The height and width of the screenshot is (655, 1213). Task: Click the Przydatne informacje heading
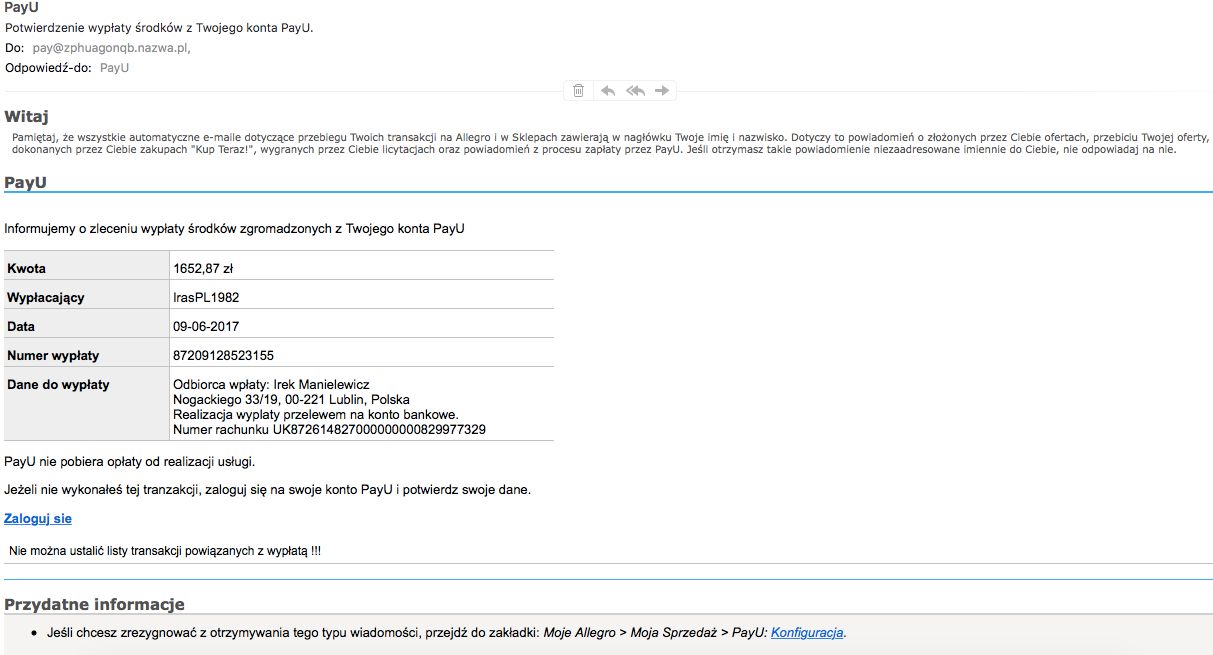tap(94, 605)
